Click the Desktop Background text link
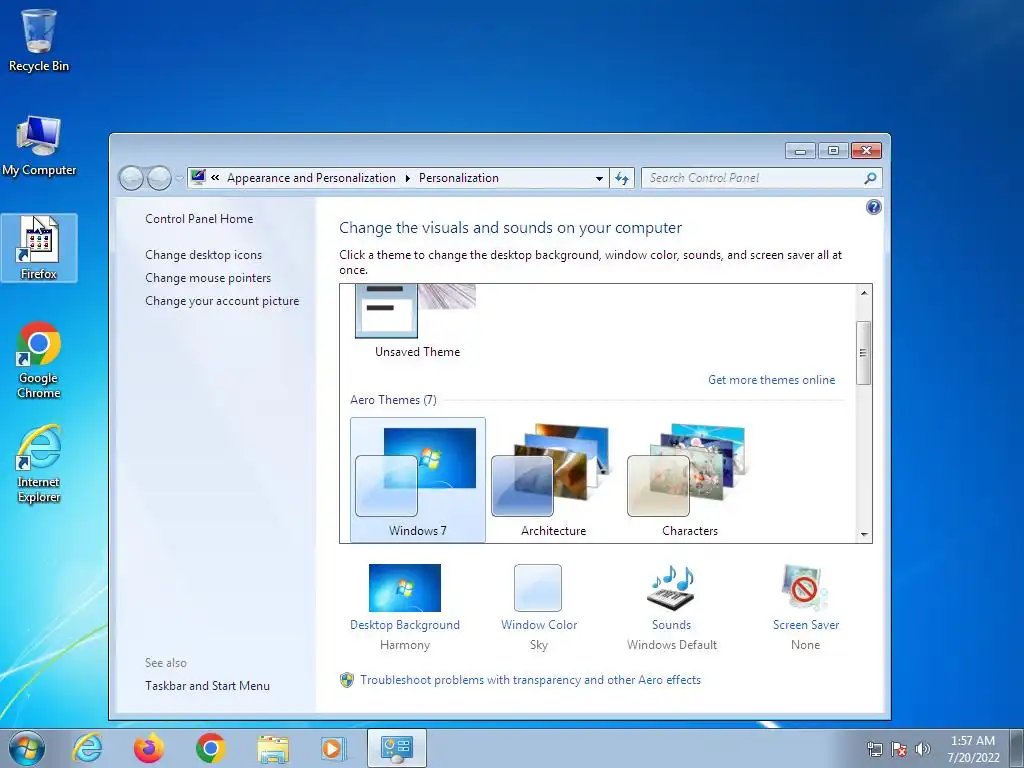Viewport: 1024px width, 768px height. point(404,625)
